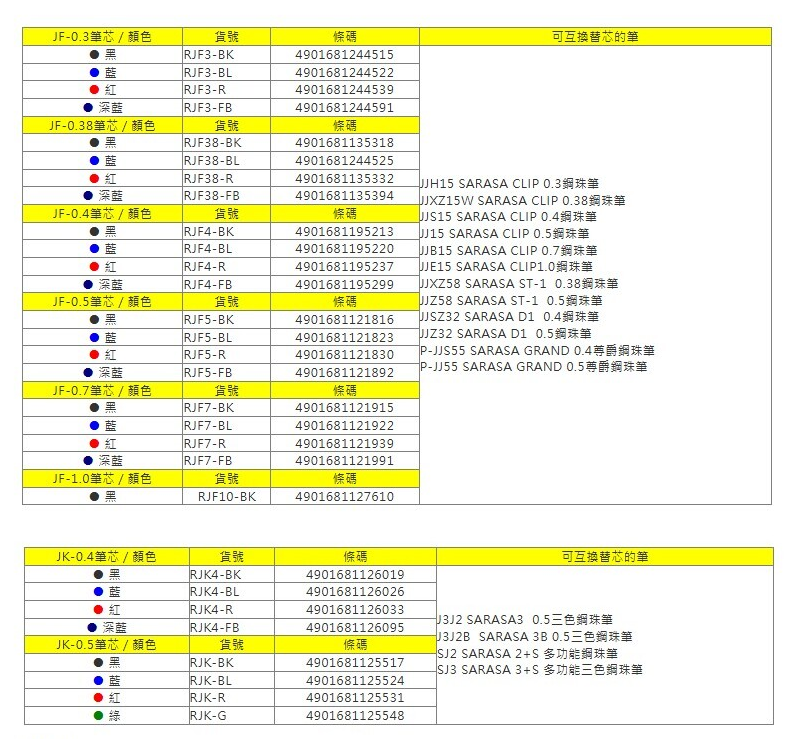Click item code RJF7-R
This screenshot has width=803, height=739.
(205, 444)
